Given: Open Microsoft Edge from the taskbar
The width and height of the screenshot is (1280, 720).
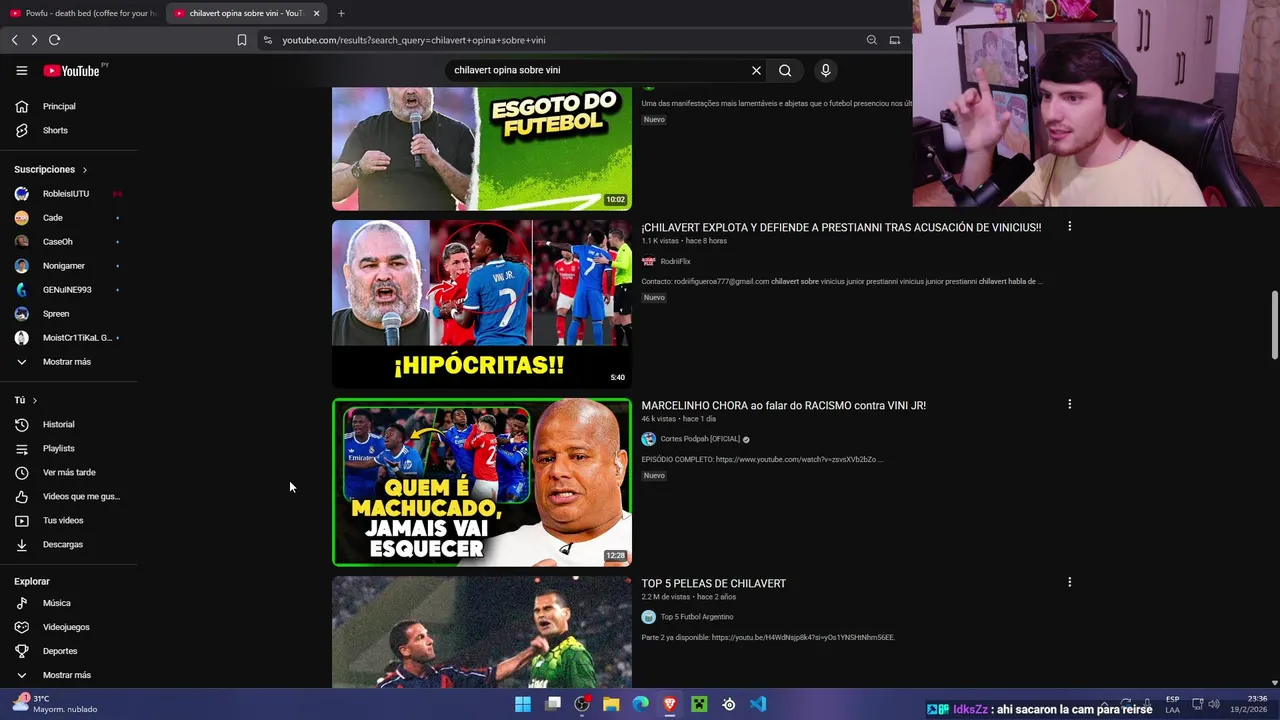Looking at the screenshot, I should (x=640, y=704).
